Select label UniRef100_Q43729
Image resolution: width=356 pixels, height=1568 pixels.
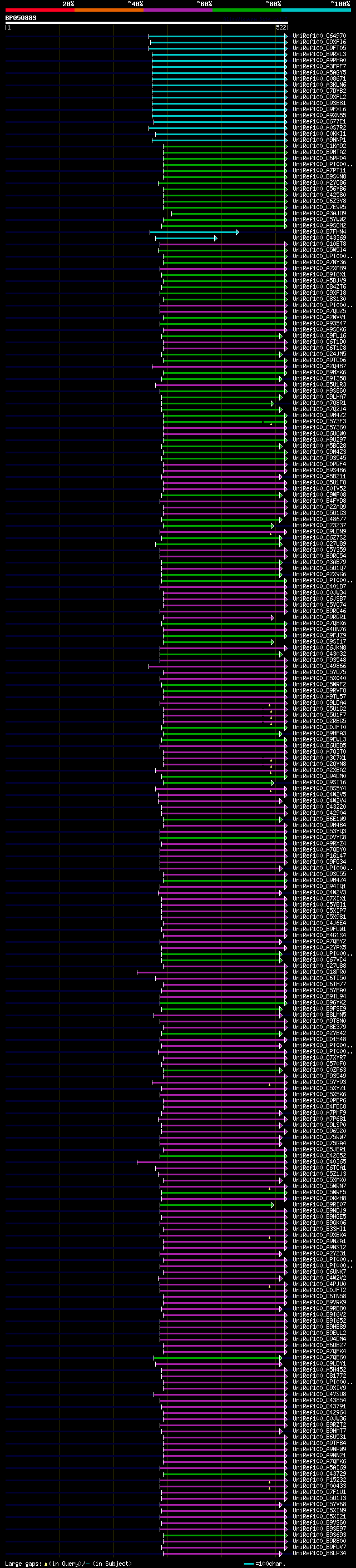(x=319, y=1473)
